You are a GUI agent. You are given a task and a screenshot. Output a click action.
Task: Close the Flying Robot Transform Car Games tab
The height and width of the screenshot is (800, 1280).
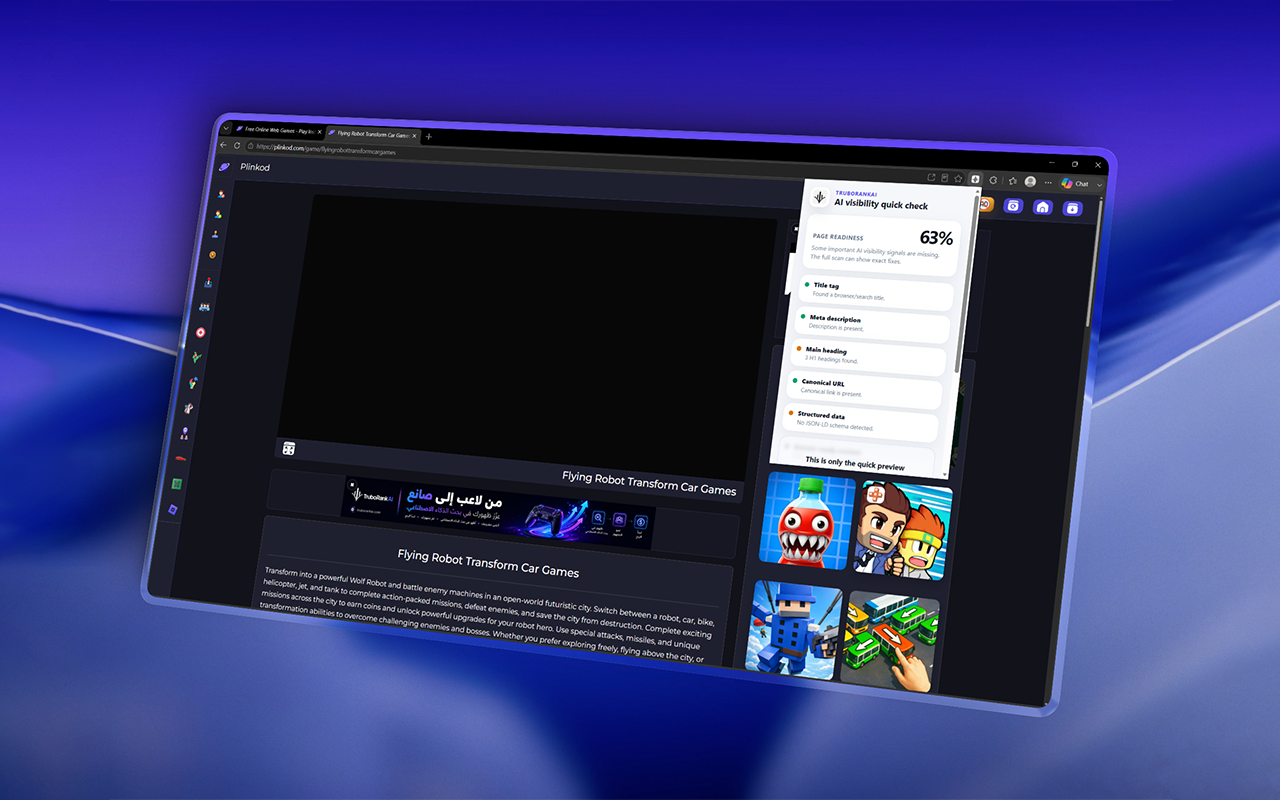point(414,136)
